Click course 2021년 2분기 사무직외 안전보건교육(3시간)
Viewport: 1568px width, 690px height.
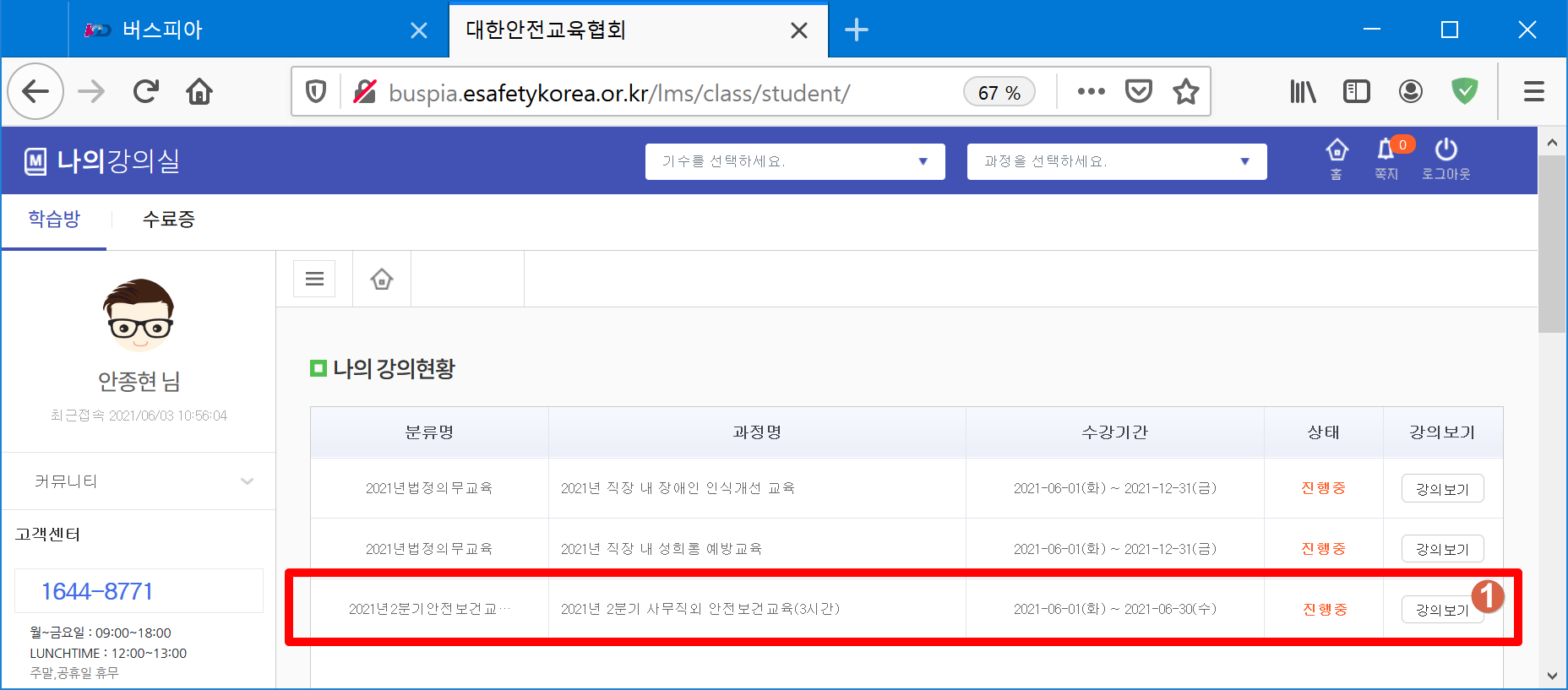(x=700, y=609)
